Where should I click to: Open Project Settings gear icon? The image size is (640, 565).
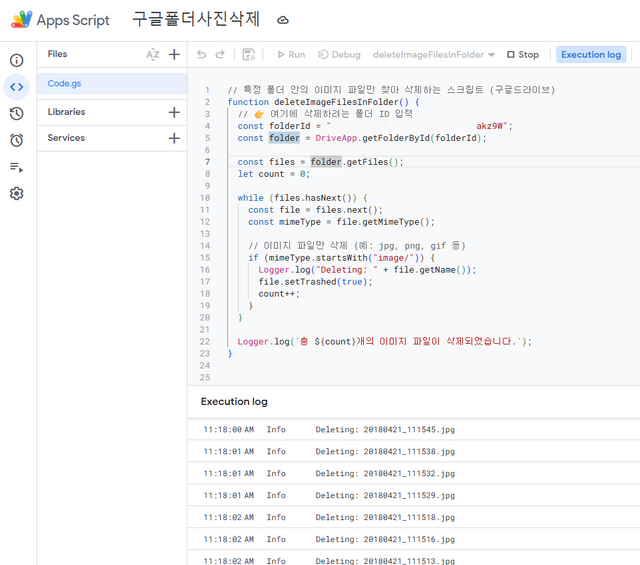[16, 194]
